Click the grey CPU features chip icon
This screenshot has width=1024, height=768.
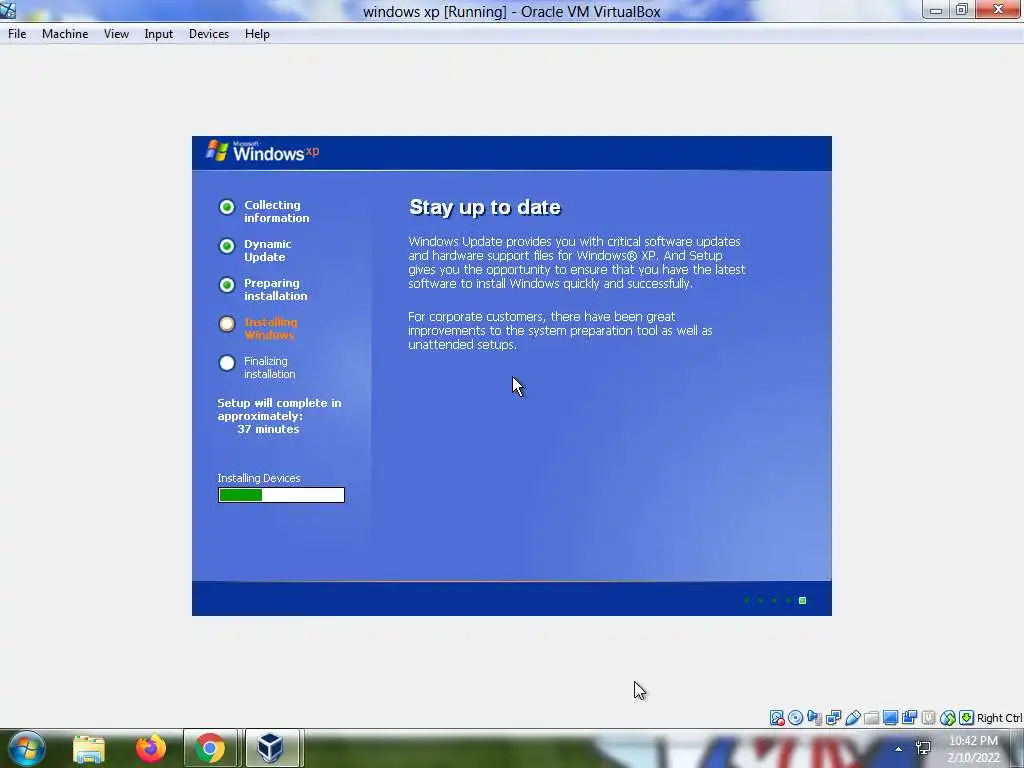(928, 718)
